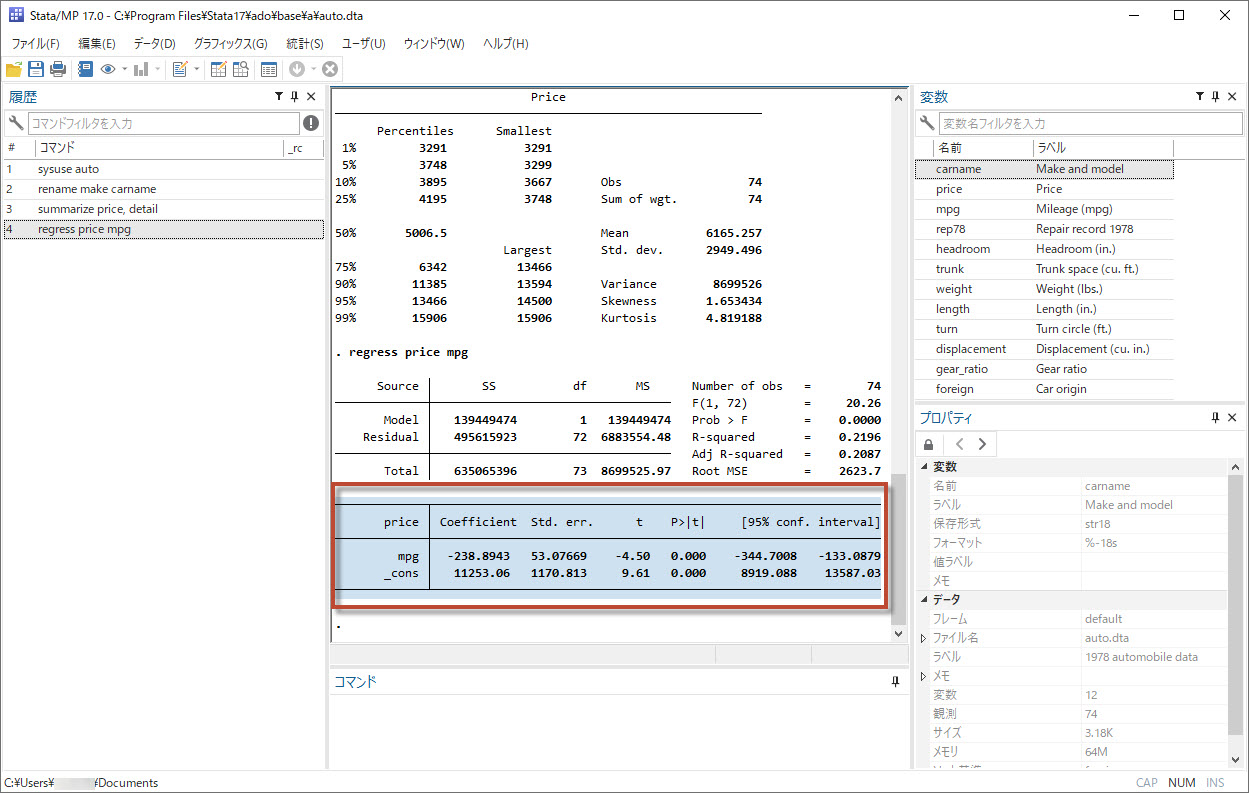Click the Print results icon
This screenshot has height=793, width=1249.
pos(58,69)
